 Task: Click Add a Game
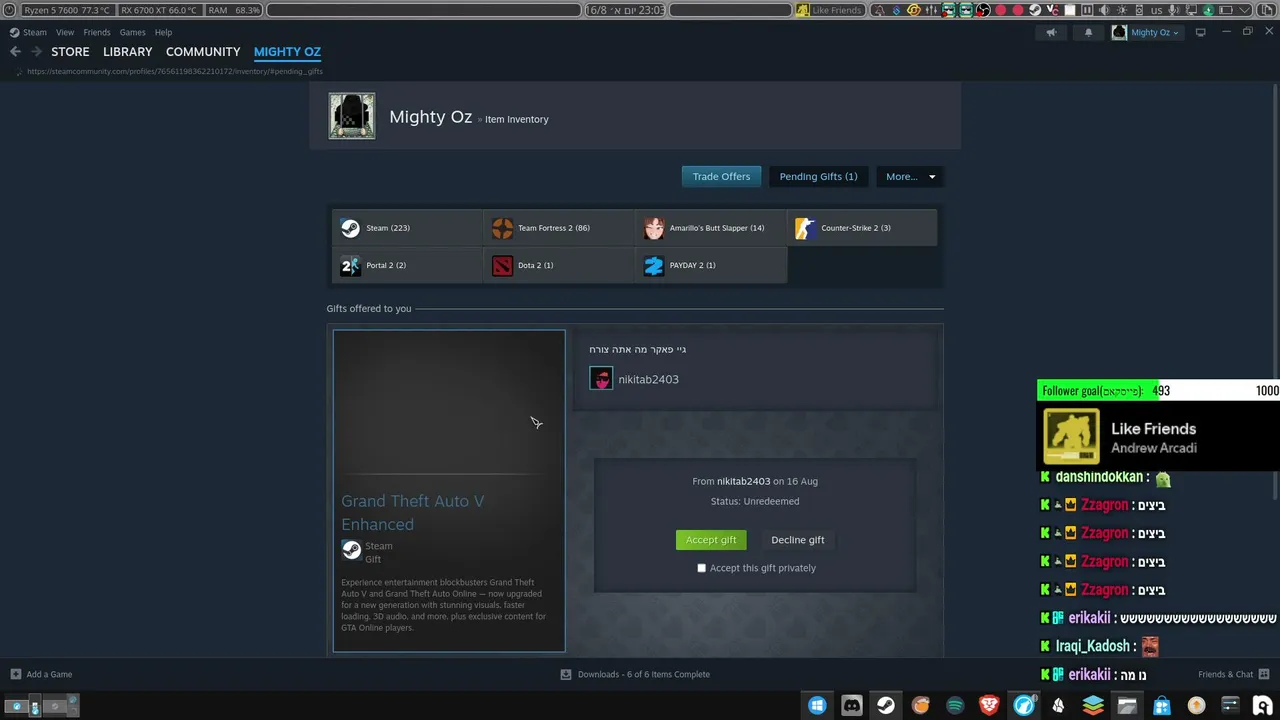[41, 674]
